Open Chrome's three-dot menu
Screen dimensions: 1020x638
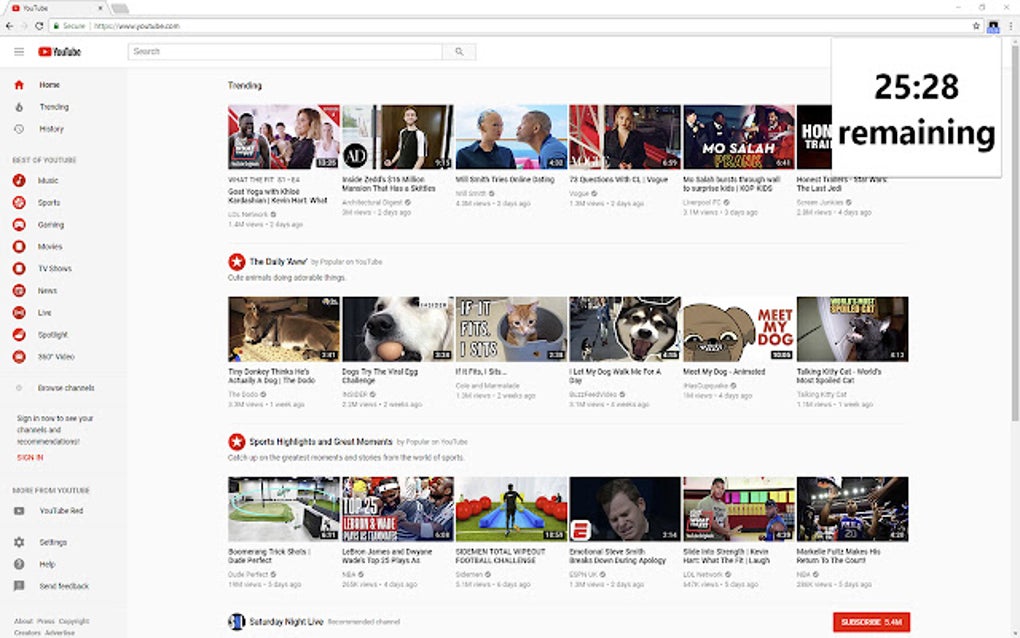pos(1009,27)
